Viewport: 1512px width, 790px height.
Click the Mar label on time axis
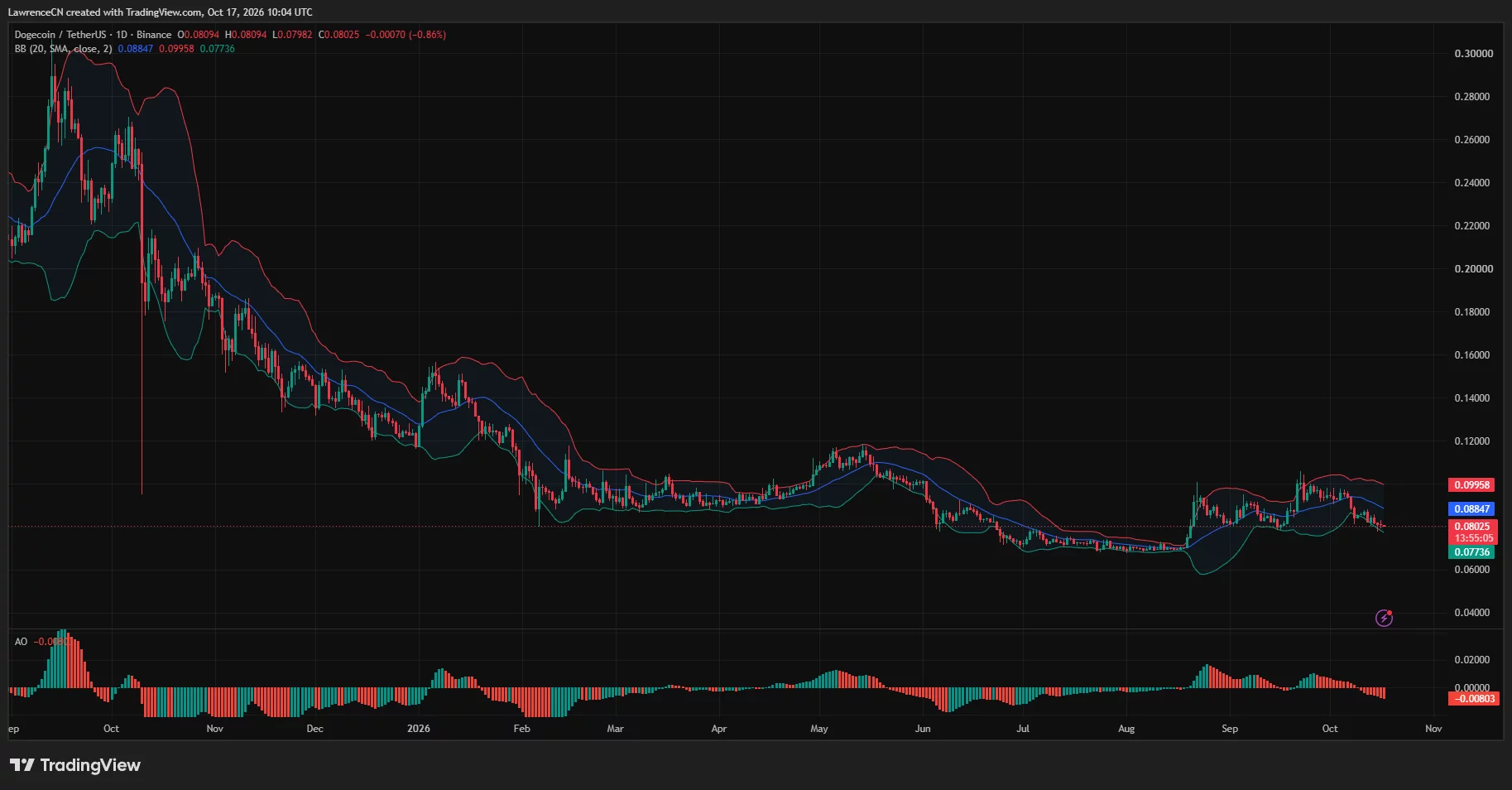click(615, 729)
